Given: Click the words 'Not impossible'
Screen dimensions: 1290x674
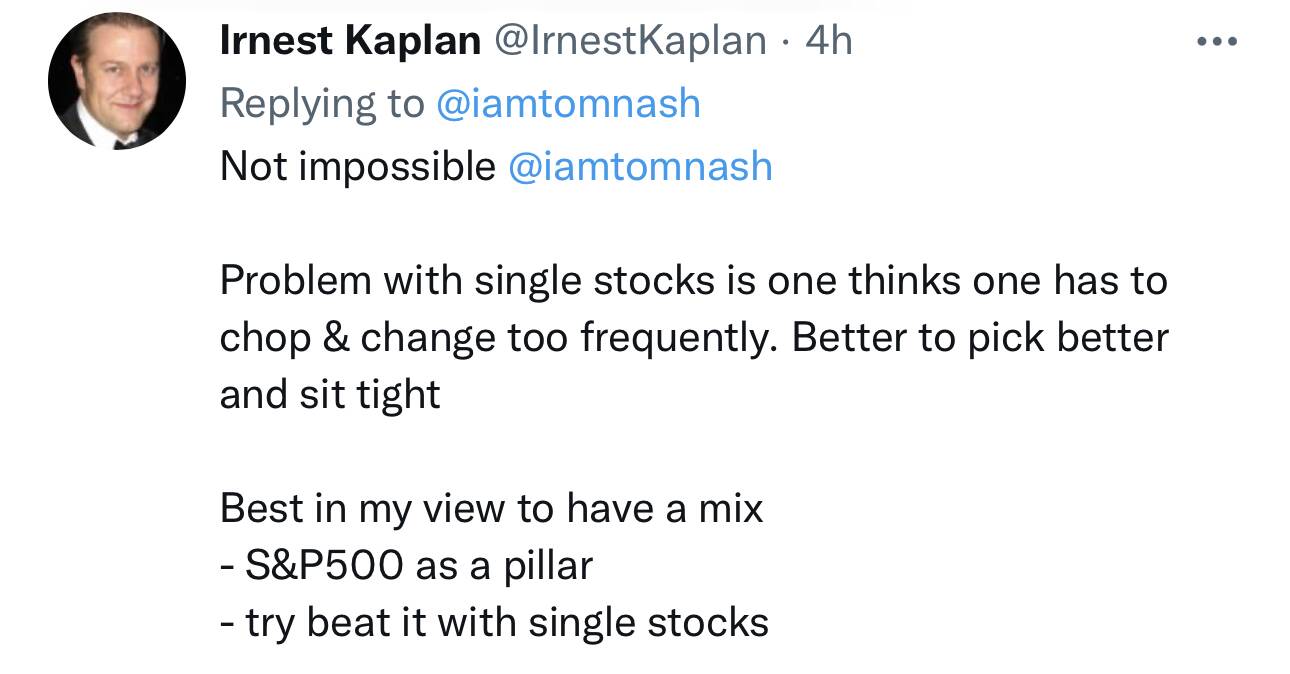Looking at the screenshot, I should click(357, 165).
